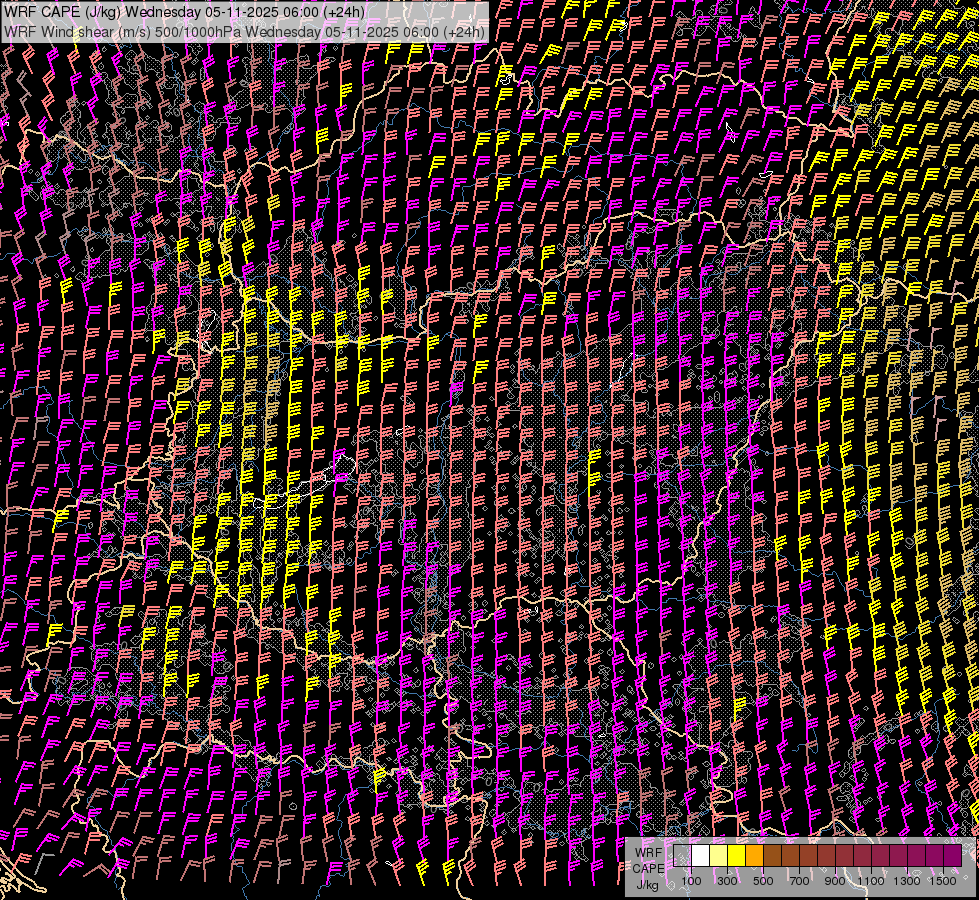Select the last purple swatch in legend
Image resolution: width=979 pixels, height=900 pixels.
[952, 856]
